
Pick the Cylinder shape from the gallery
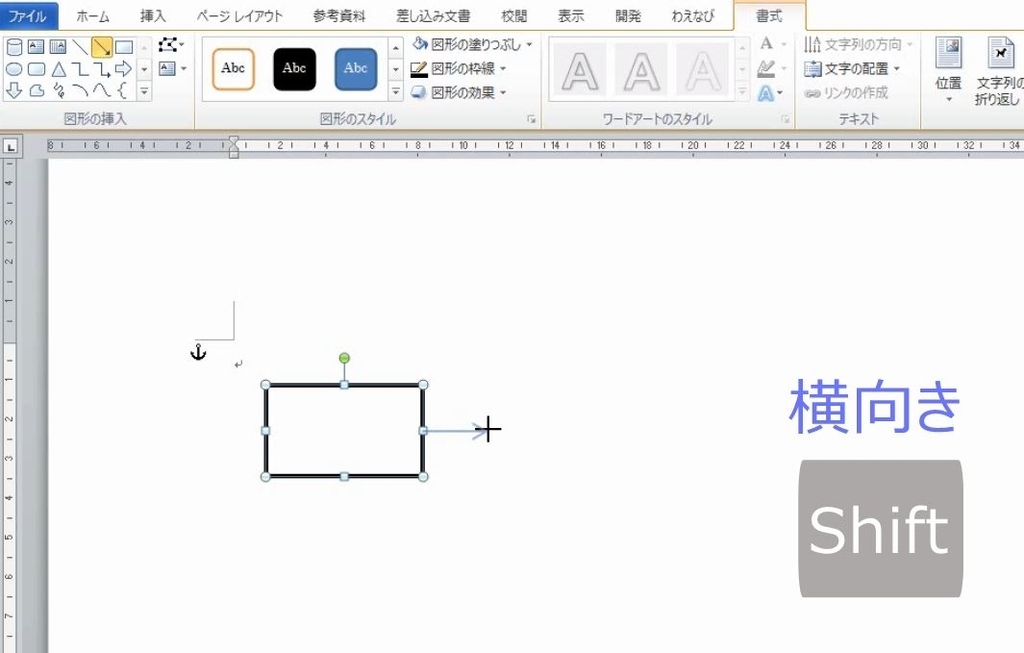pyautogui.click(x=16, y=47)
